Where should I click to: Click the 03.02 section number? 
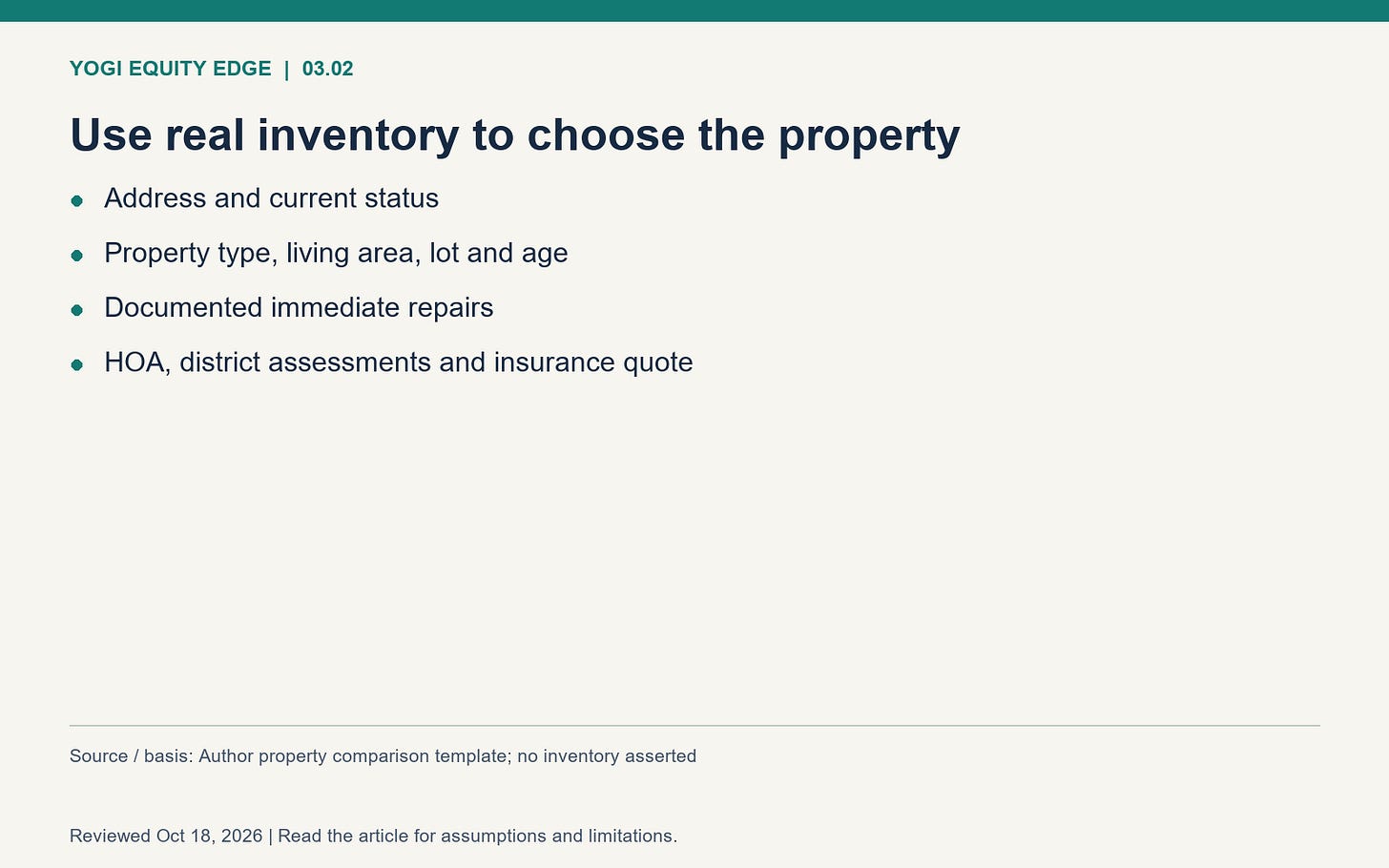(327, 69)
